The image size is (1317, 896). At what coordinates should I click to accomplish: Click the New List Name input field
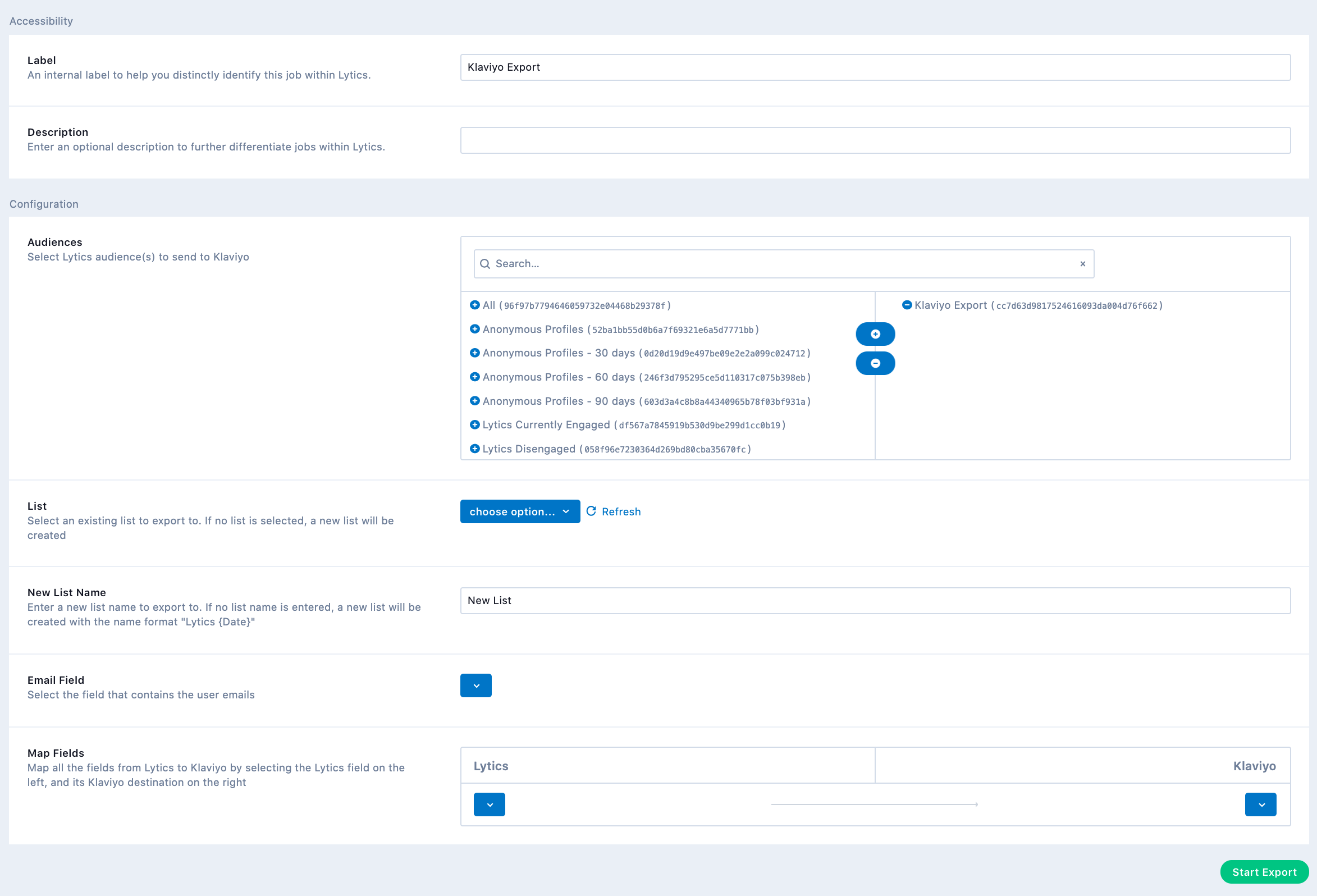875,600
